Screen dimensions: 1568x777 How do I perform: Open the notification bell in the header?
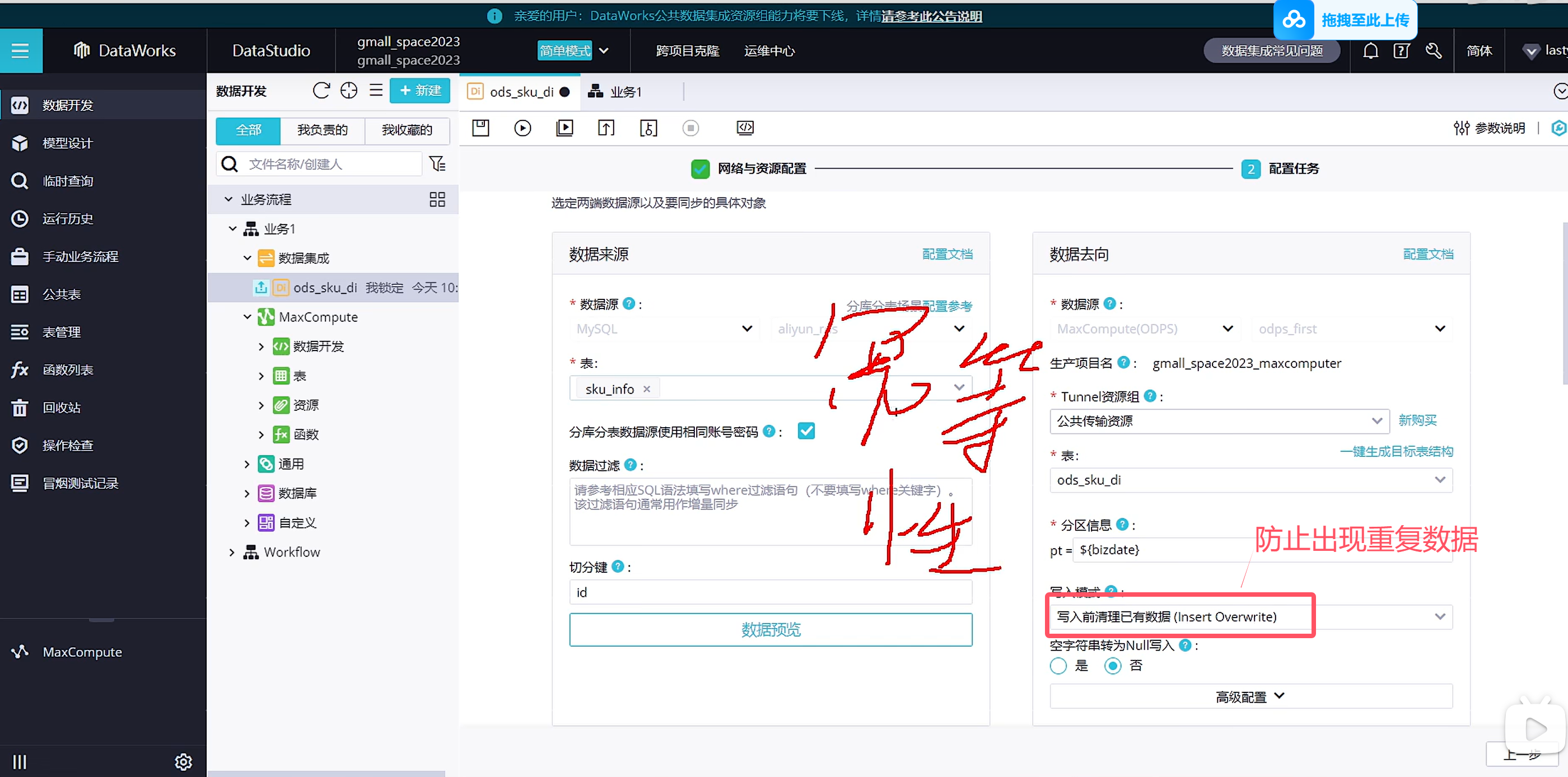pos(1370,50)
